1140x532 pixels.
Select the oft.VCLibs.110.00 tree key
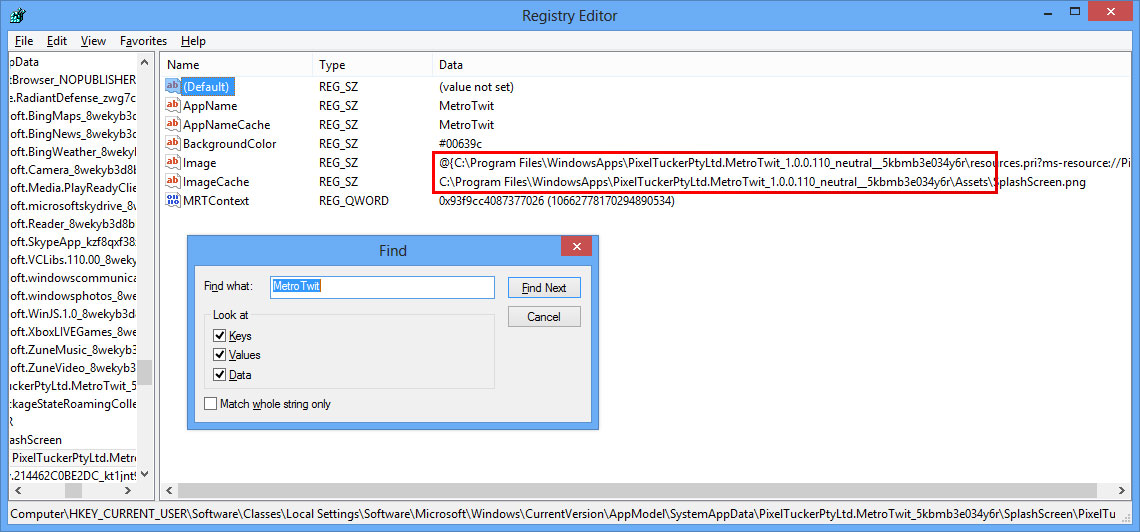pos(74,259)
